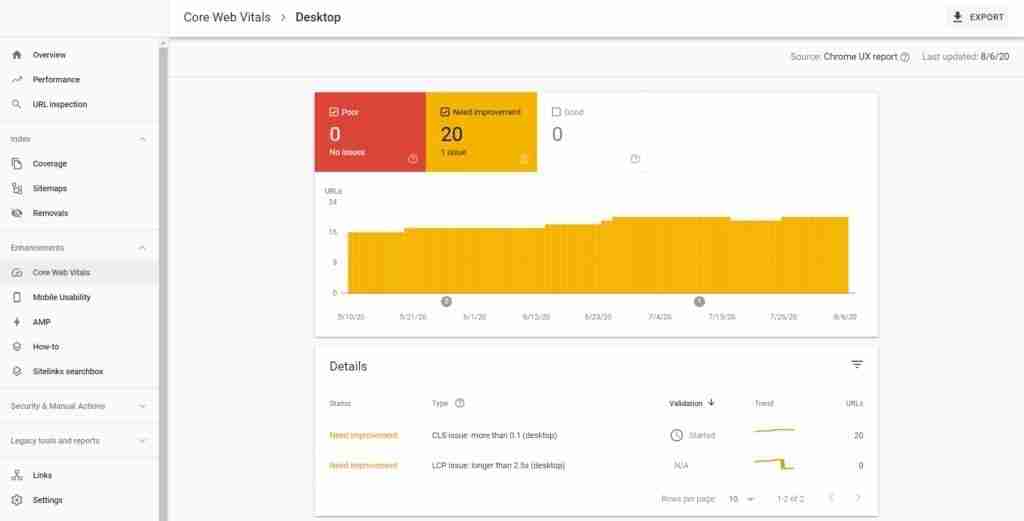
Task: Click help icon beside Type column header
Action: coord(460,403)
